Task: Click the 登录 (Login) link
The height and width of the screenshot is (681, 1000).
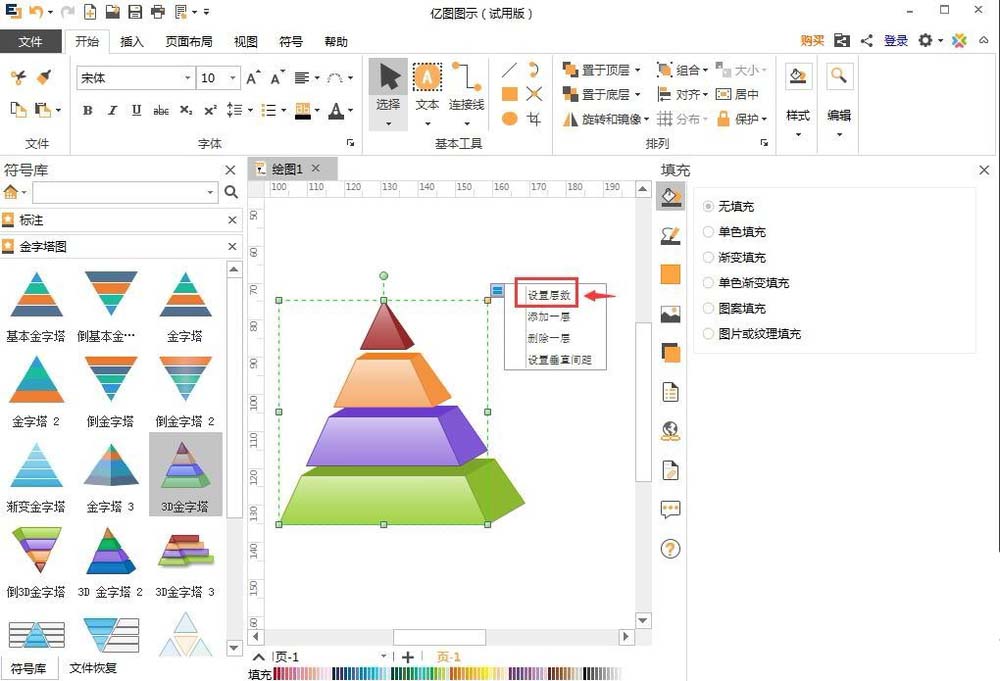Action: 896,41
